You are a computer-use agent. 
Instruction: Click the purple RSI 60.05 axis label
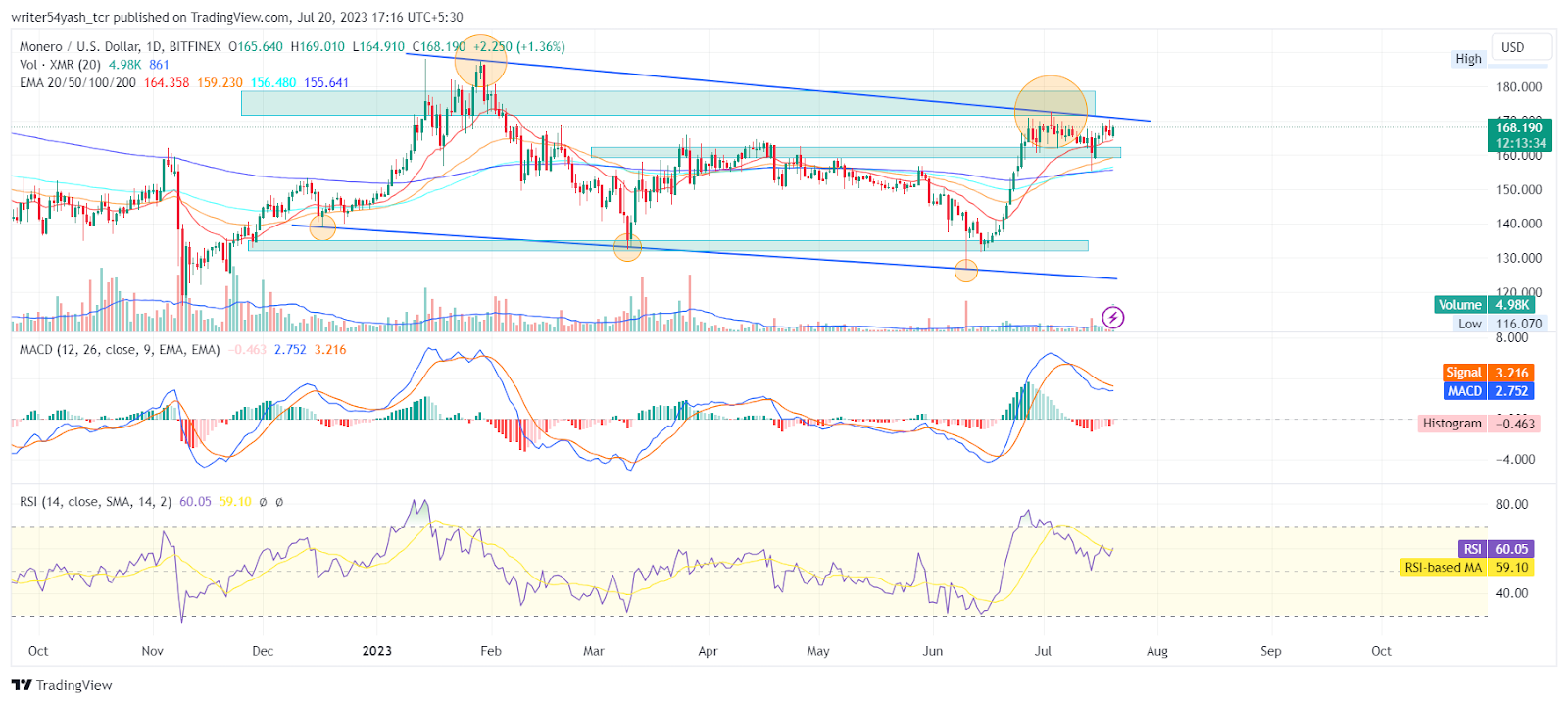tap(1495, 549)
